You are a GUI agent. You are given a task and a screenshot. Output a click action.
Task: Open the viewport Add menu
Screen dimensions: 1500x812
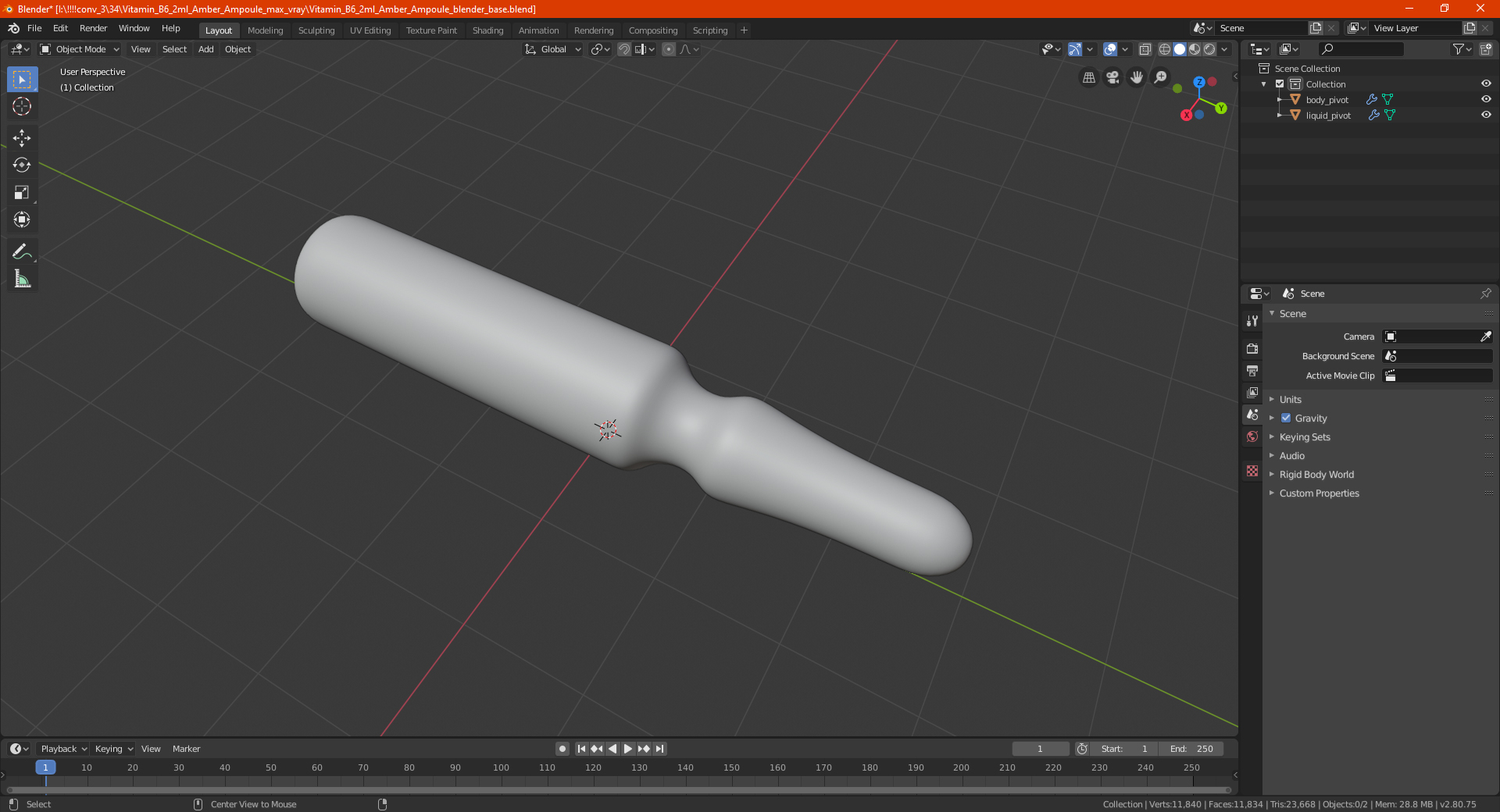pyautogui.click(x=205, y=49)
